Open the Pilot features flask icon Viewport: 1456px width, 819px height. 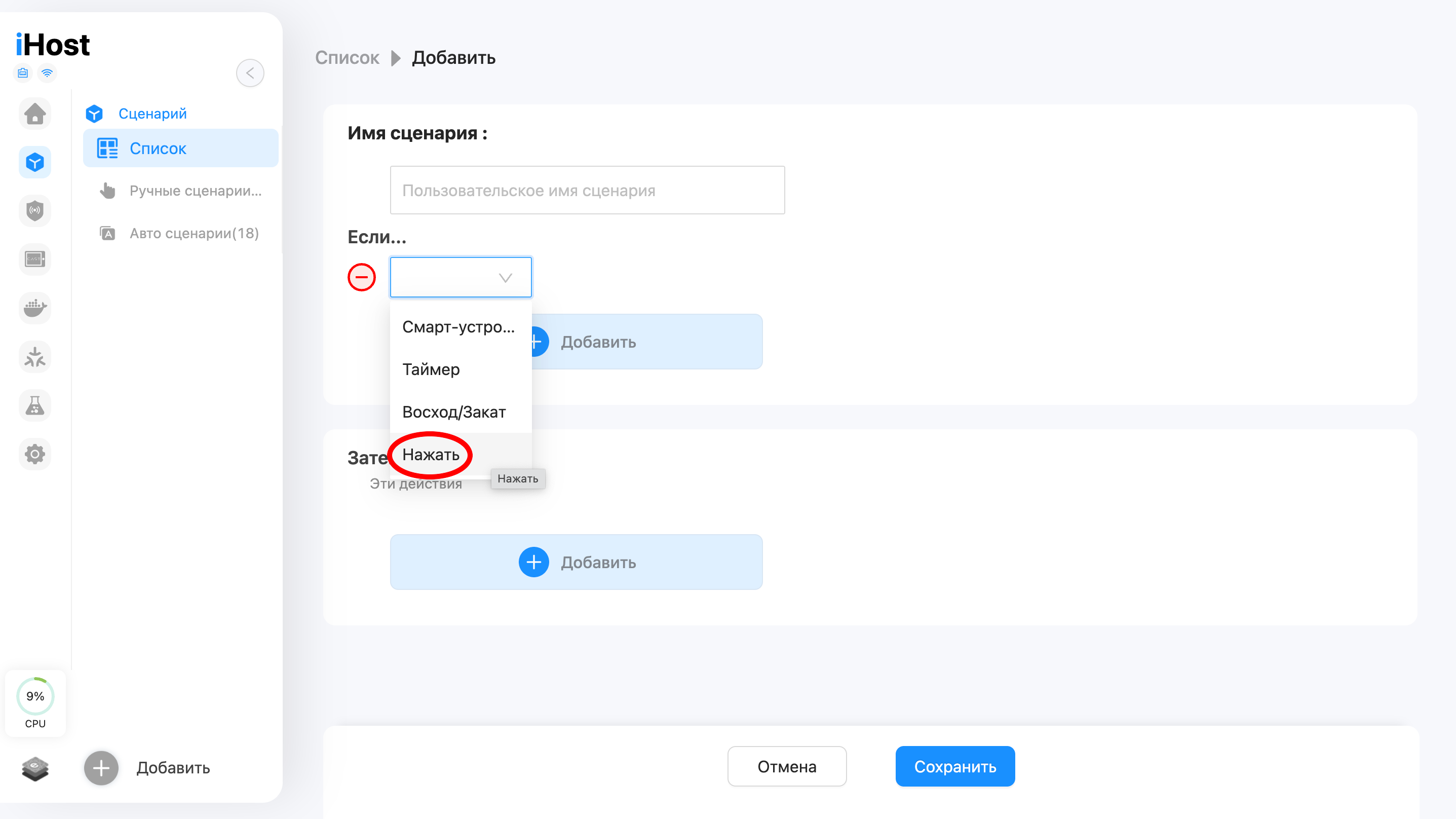coord(35,405)
